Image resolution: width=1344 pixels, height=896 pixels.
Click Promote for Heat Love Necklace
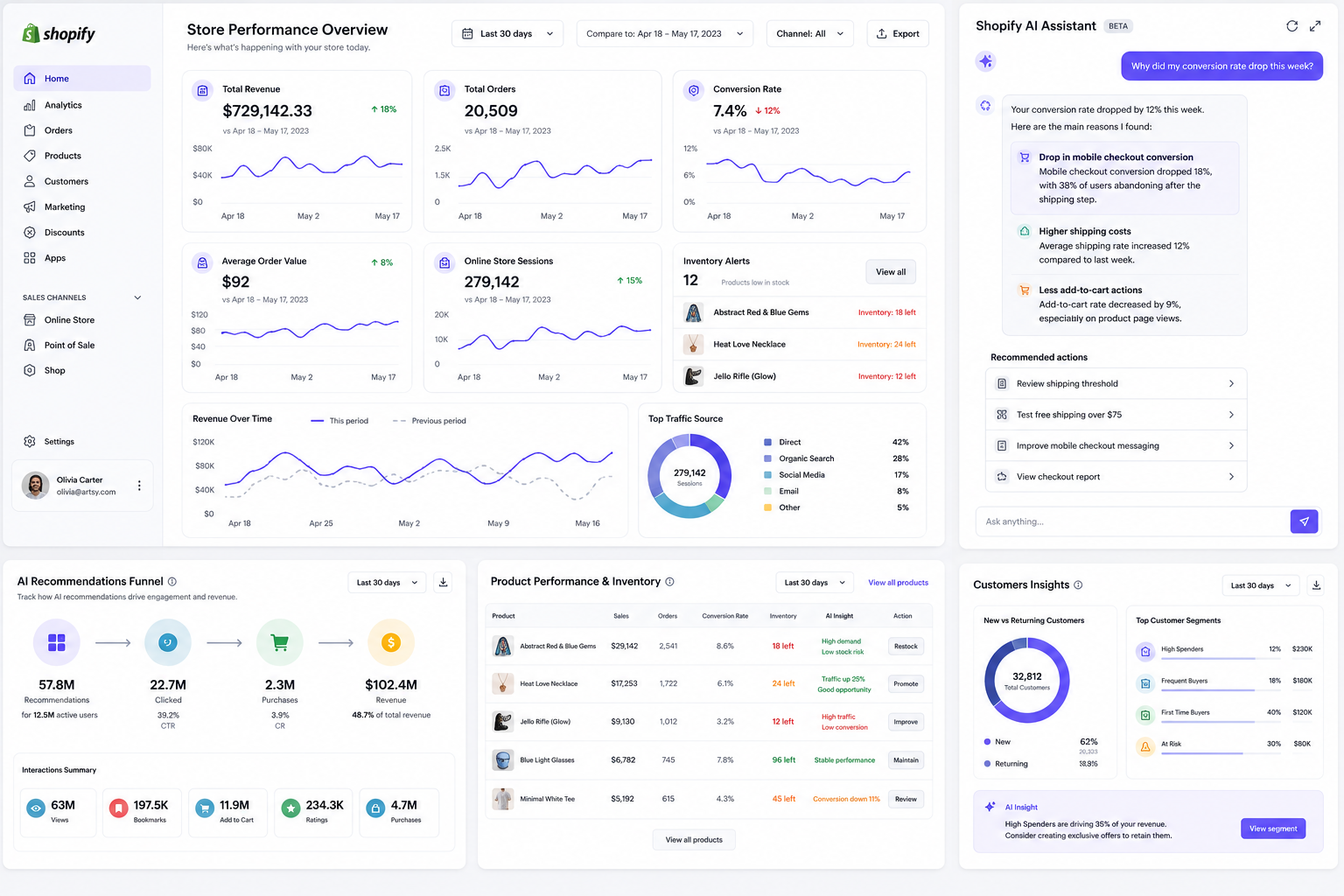(x=906, y=684)
